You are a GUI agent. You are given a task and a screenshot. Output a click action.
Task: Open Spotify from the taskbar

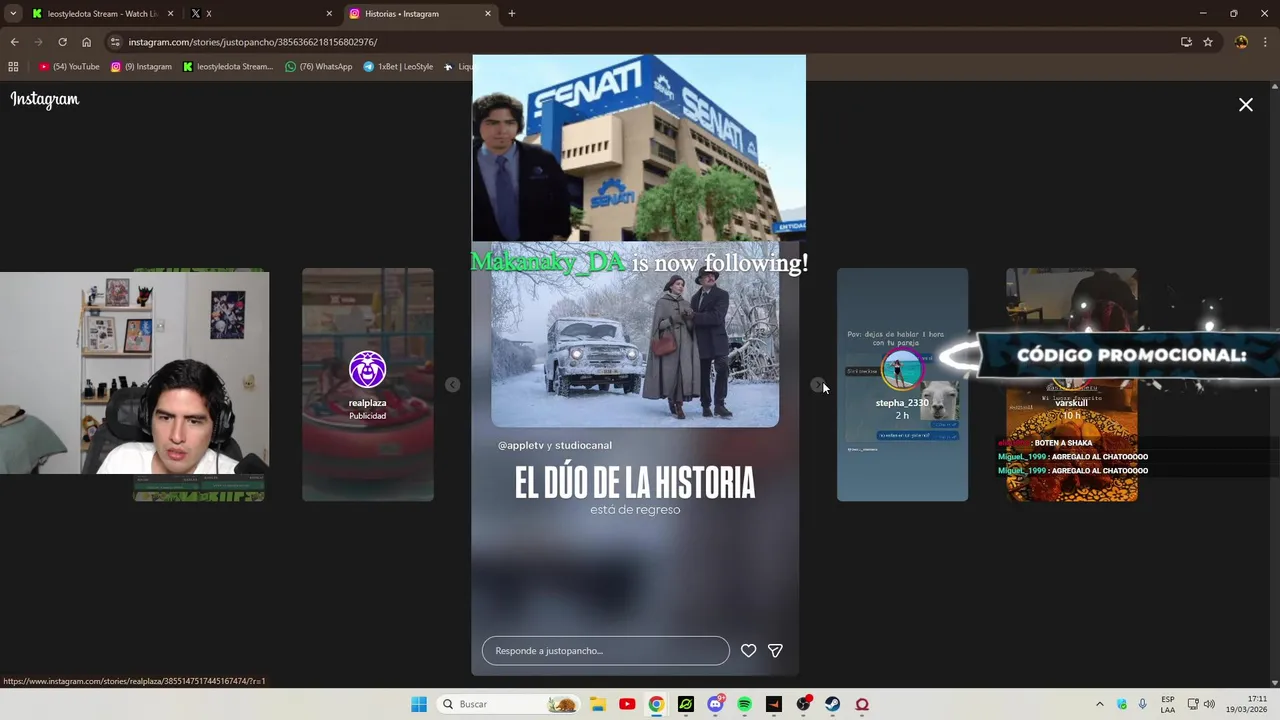744,704
